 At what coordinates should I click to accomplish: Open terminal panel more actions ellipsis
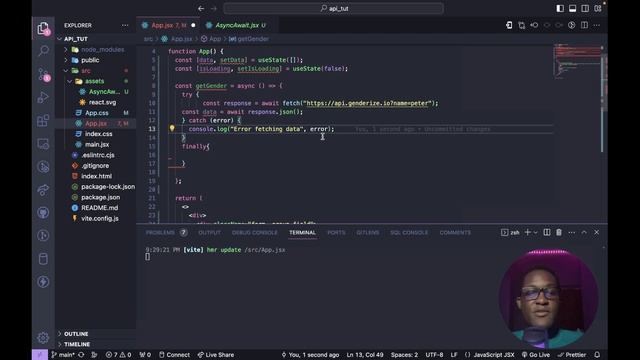coord(571,232)
